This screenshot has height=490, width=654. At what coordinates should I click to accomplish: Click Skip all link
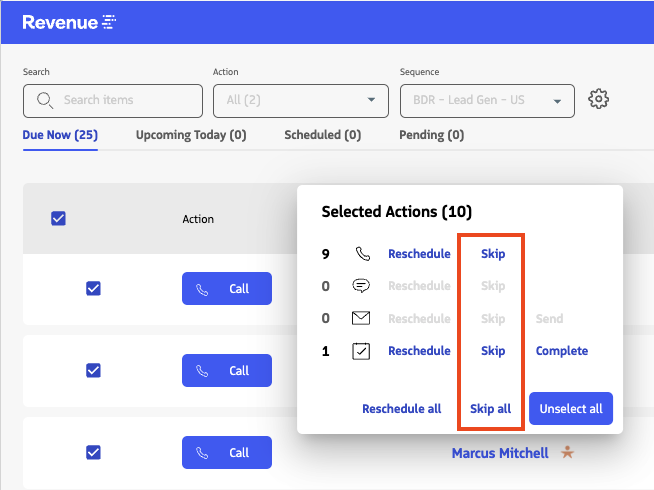tap(490, 409)
